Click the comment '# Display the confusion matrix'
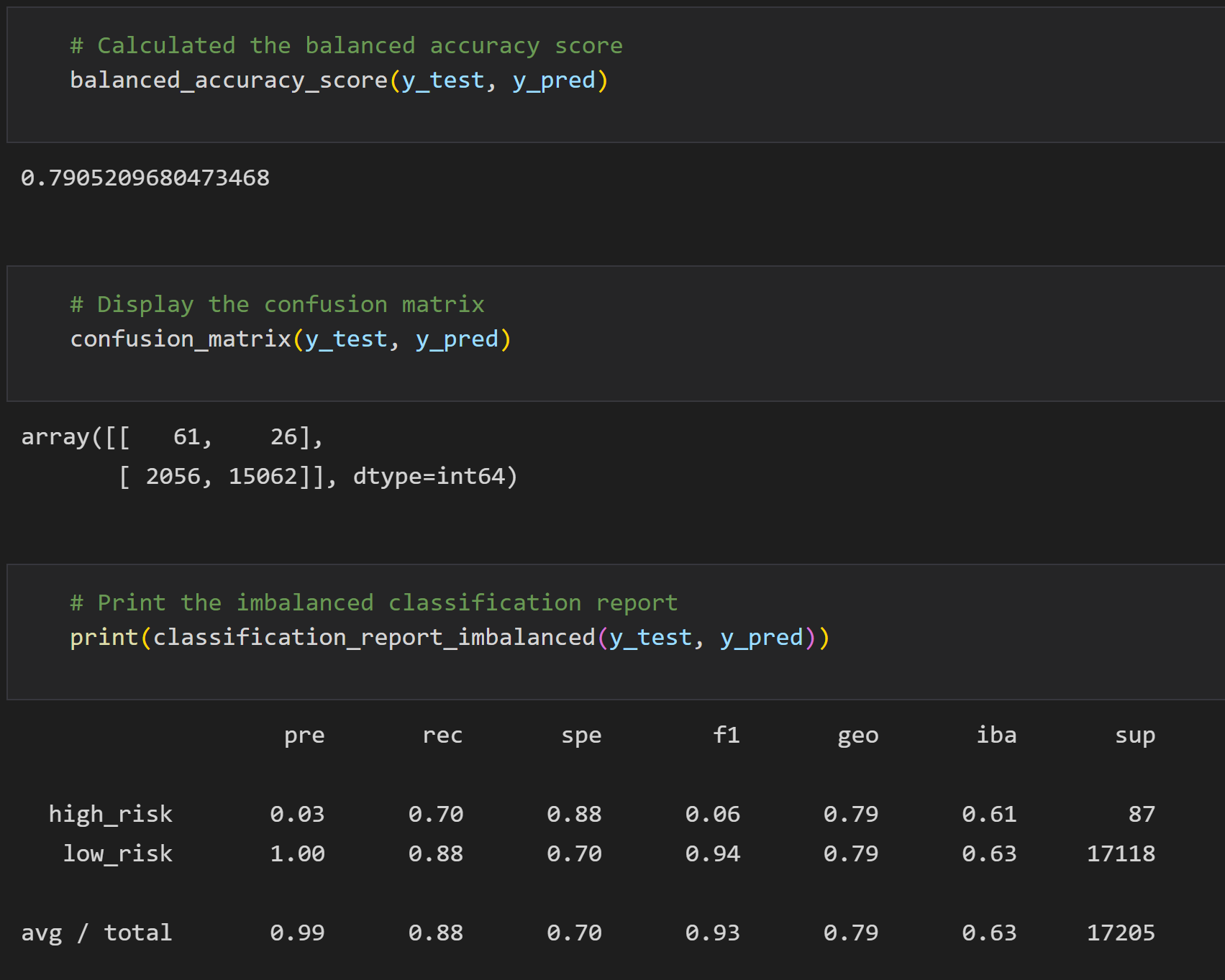The width and height of the screenshot is (1225, 980). pos(277,304)
